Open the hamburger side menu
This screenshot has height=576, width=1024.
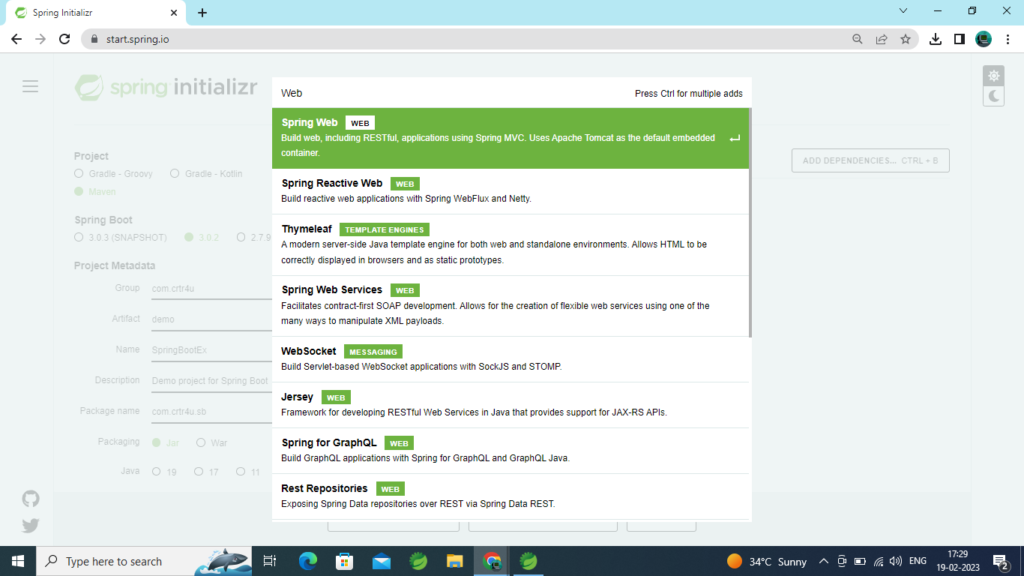click(x=30, y=86)
